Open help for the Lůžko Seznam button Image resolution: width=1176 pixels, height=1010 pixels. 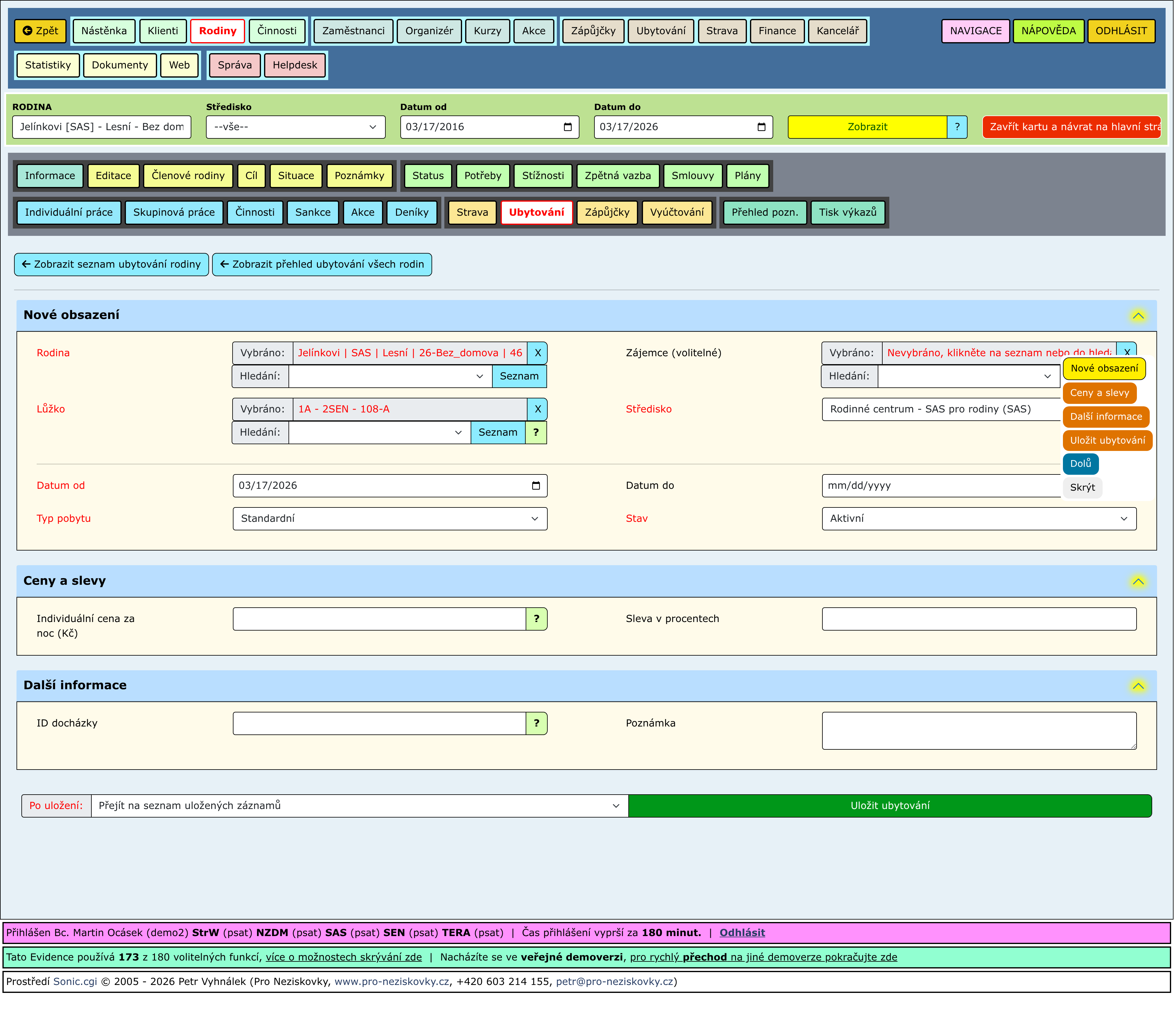coord(536,432)
